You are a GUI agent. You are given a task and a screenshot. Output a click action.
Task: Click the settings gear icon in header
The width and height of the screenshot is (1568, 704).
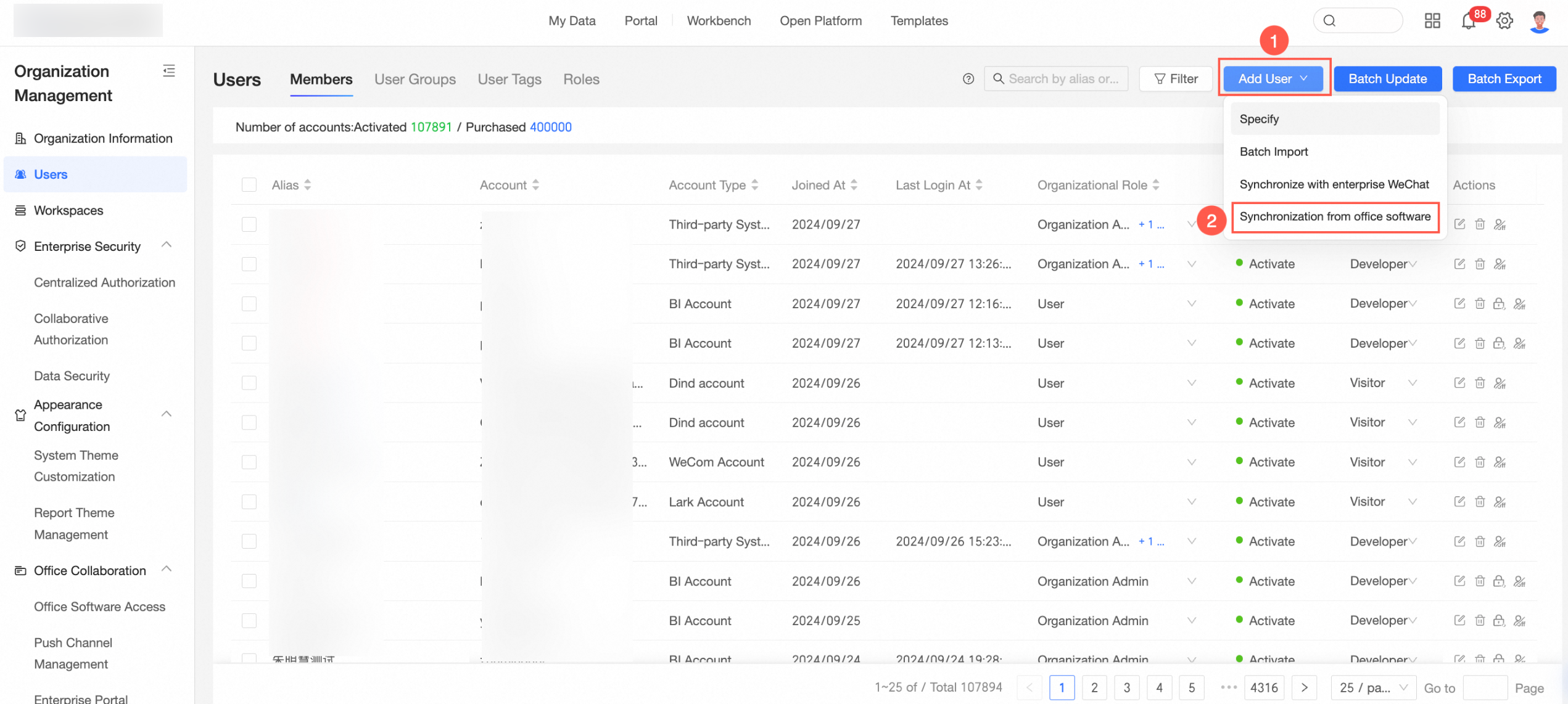pyautogui.click(x=1504, y=21)
